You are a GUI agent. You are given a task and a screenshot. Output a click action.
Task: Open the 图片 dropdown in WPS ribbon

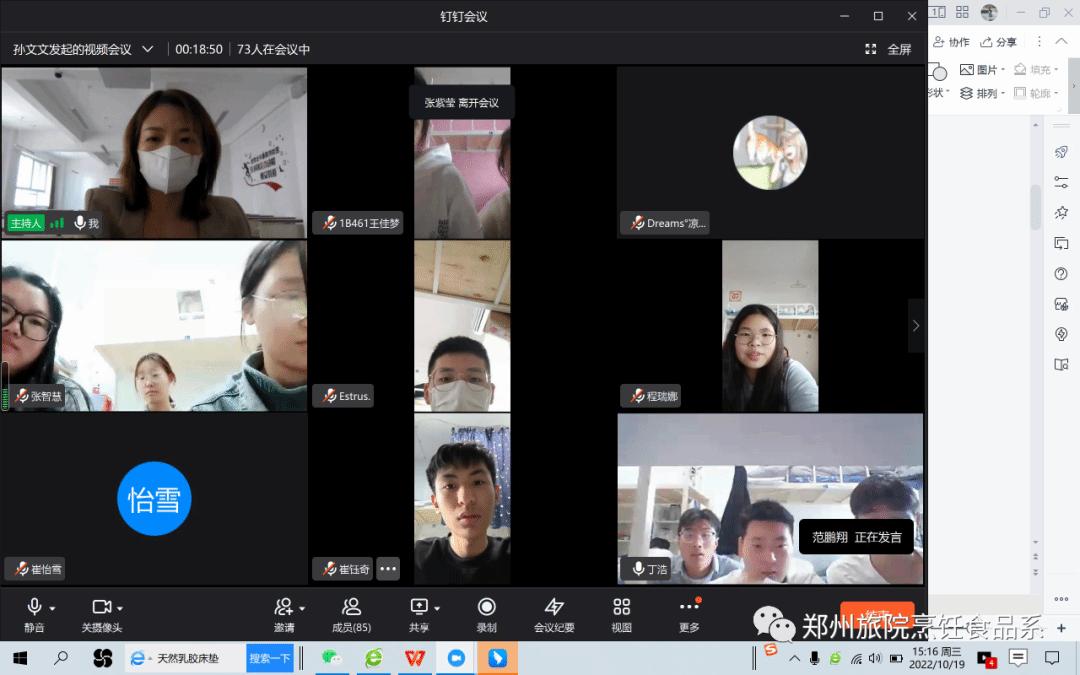coord(980,70)
